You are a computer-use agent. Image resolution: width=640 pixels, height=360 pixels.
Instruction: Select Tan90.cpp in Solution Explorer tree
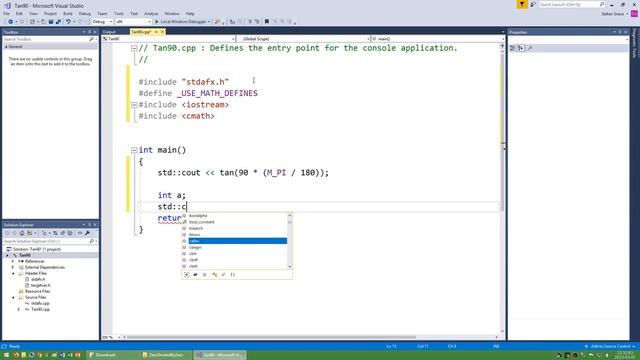pyautogui.click(x=40, y=309)
